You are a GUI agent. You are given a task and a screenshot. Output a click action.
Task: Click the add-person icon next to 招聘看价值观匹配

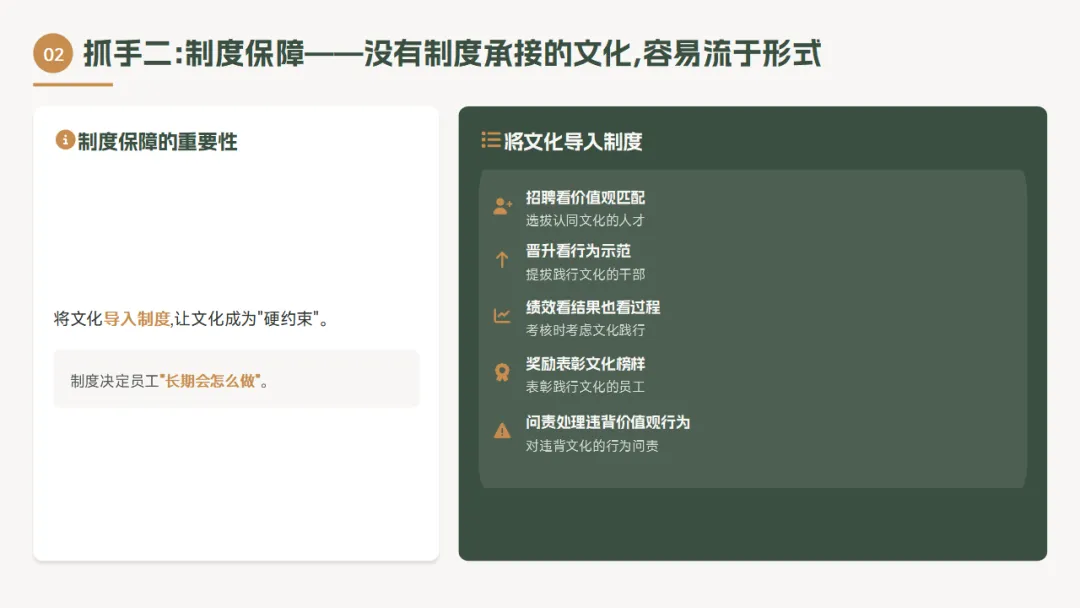pyautogui.click(x=502, y=206)
